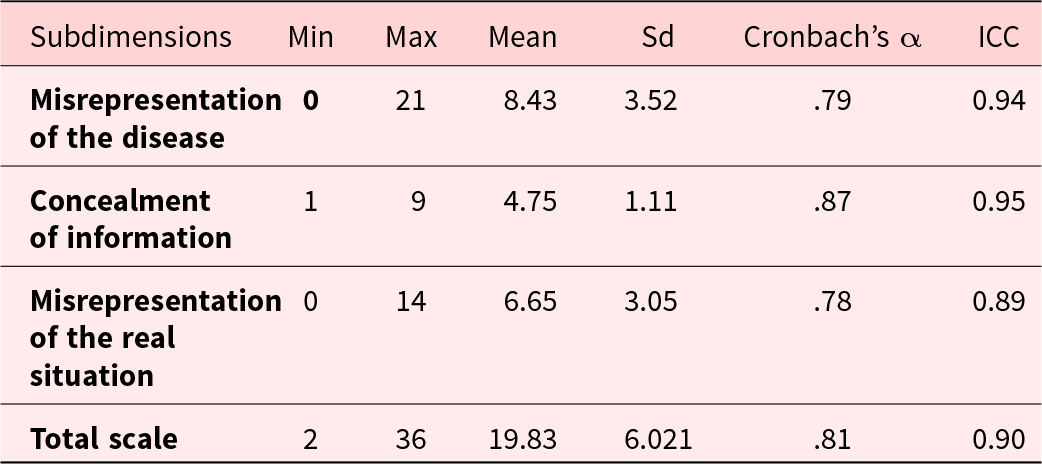Click the ICC column header

(998, 38)
